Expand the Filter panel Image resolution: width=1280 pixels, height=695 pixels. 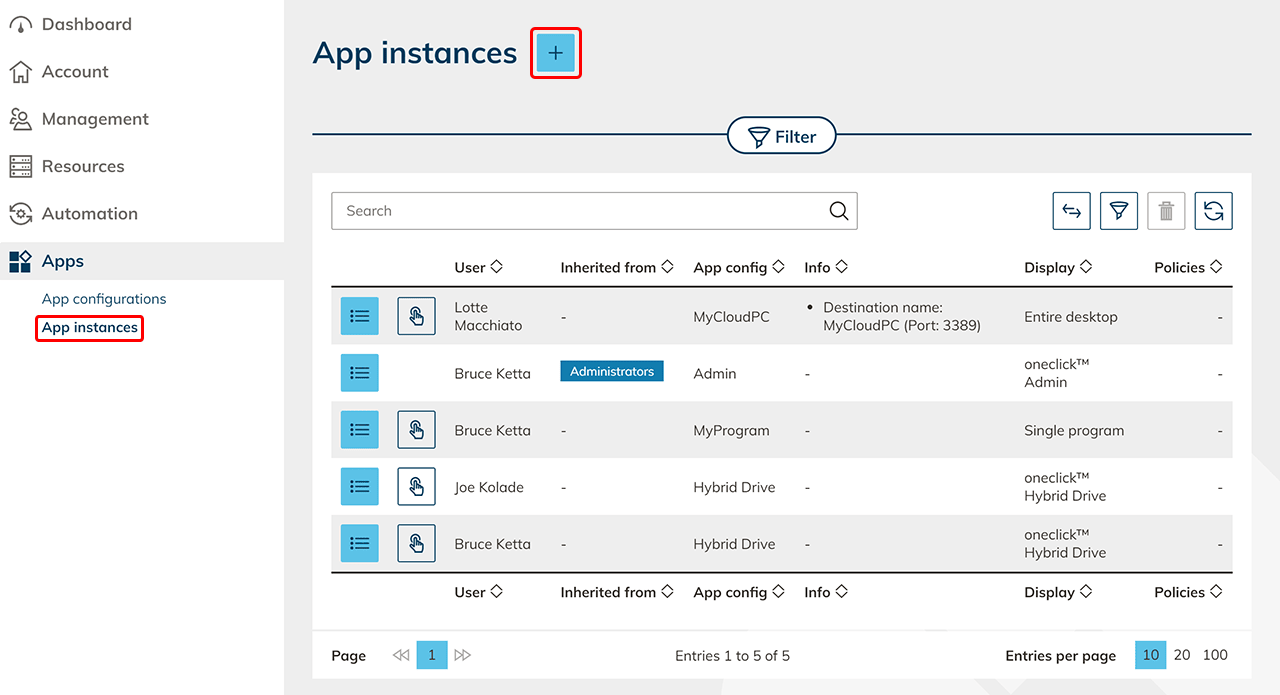pyautogui.click(x=782, y=136)
